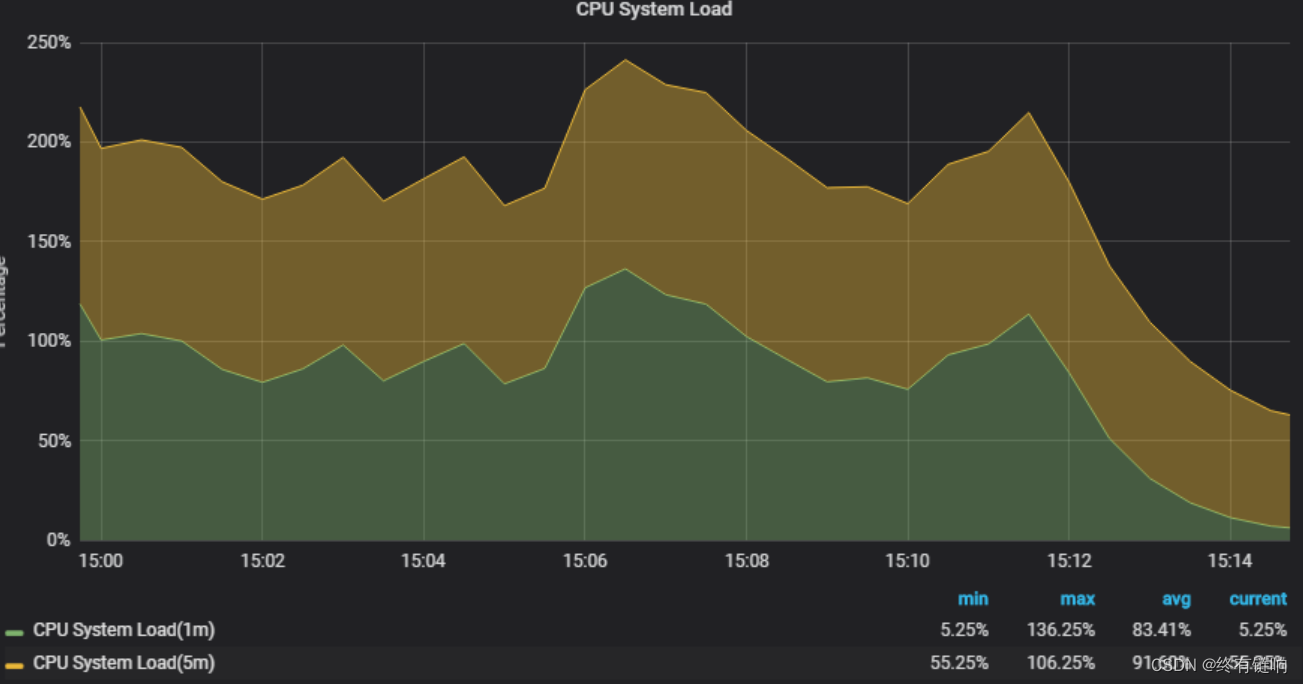
Task: Select max value 106.25% in Load(5m) row
Action: 1061,662
